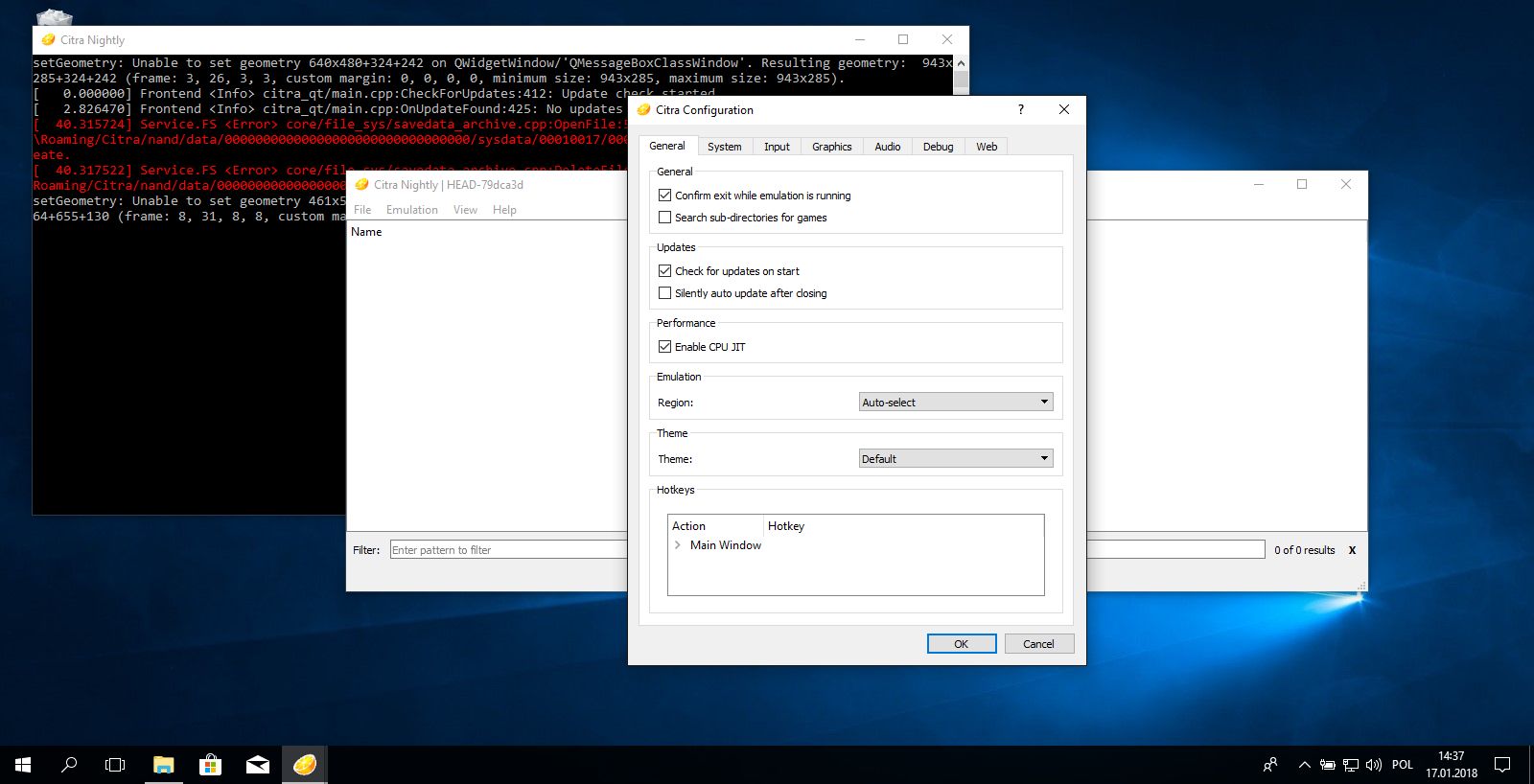Enable Search sub-directories for games
1534x784 pixels.
tap(664, 217)
